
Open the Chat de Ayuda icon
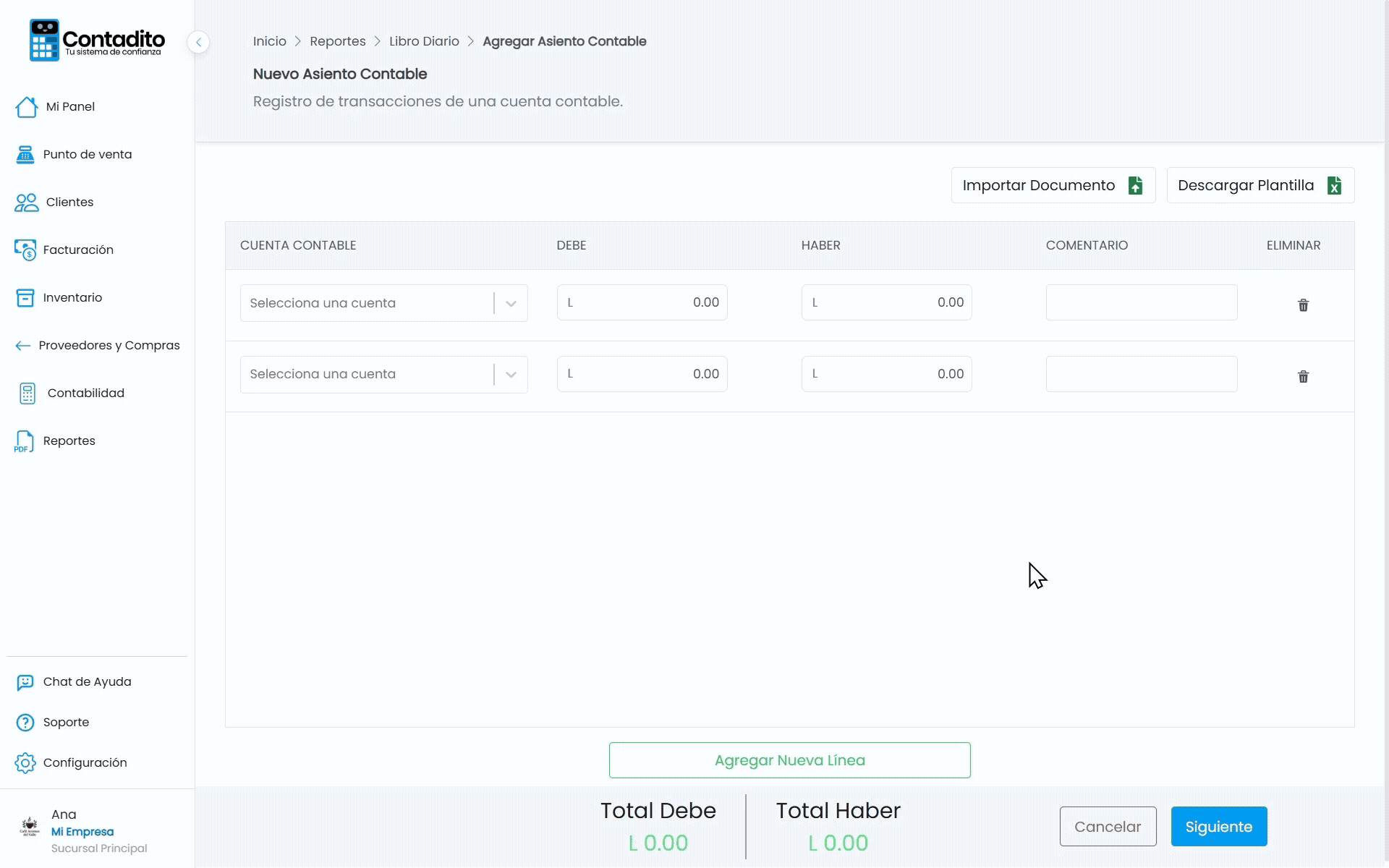25,682
